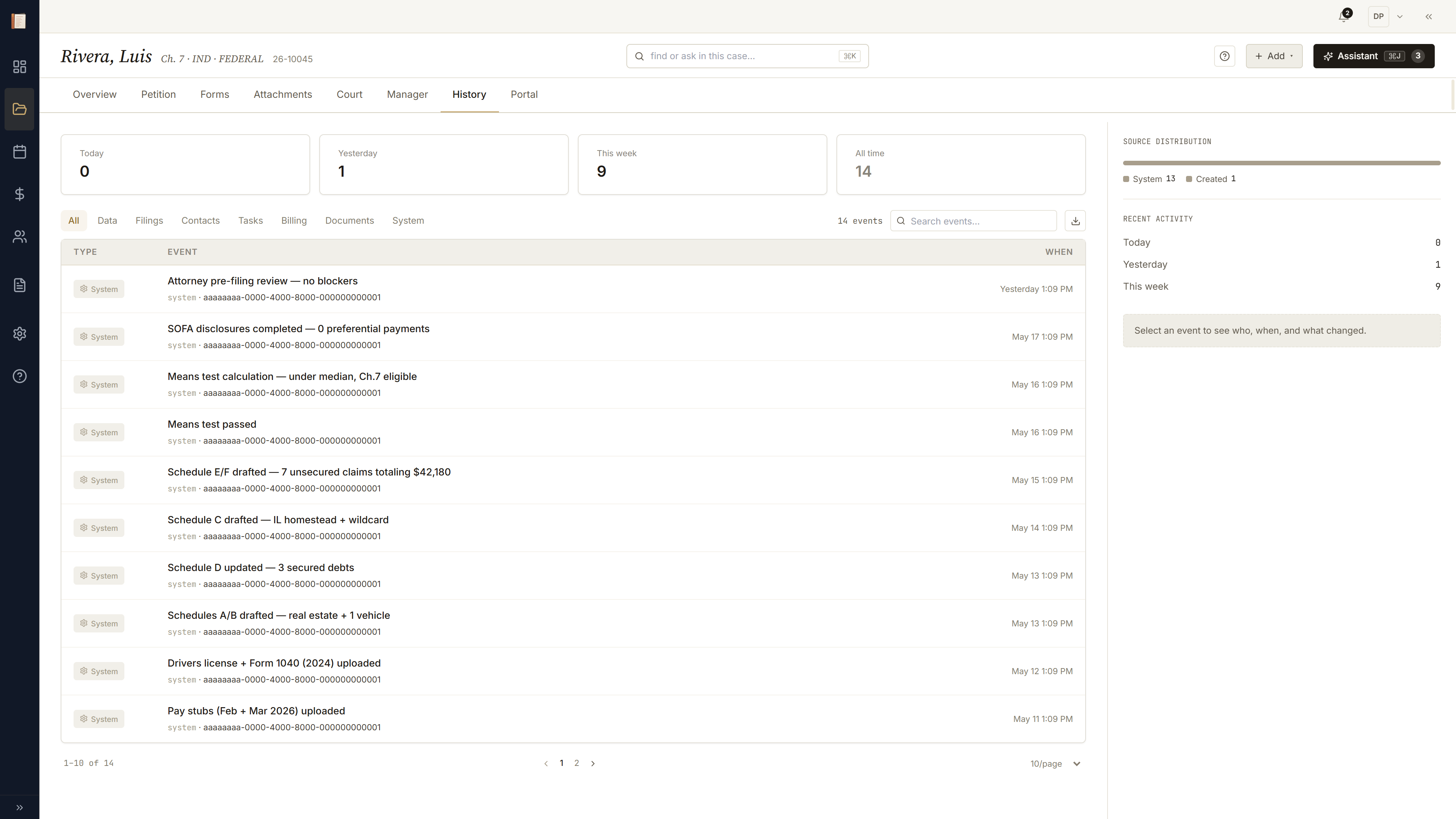
Task: Switch to the Court tab
Action: coord(349,94)
